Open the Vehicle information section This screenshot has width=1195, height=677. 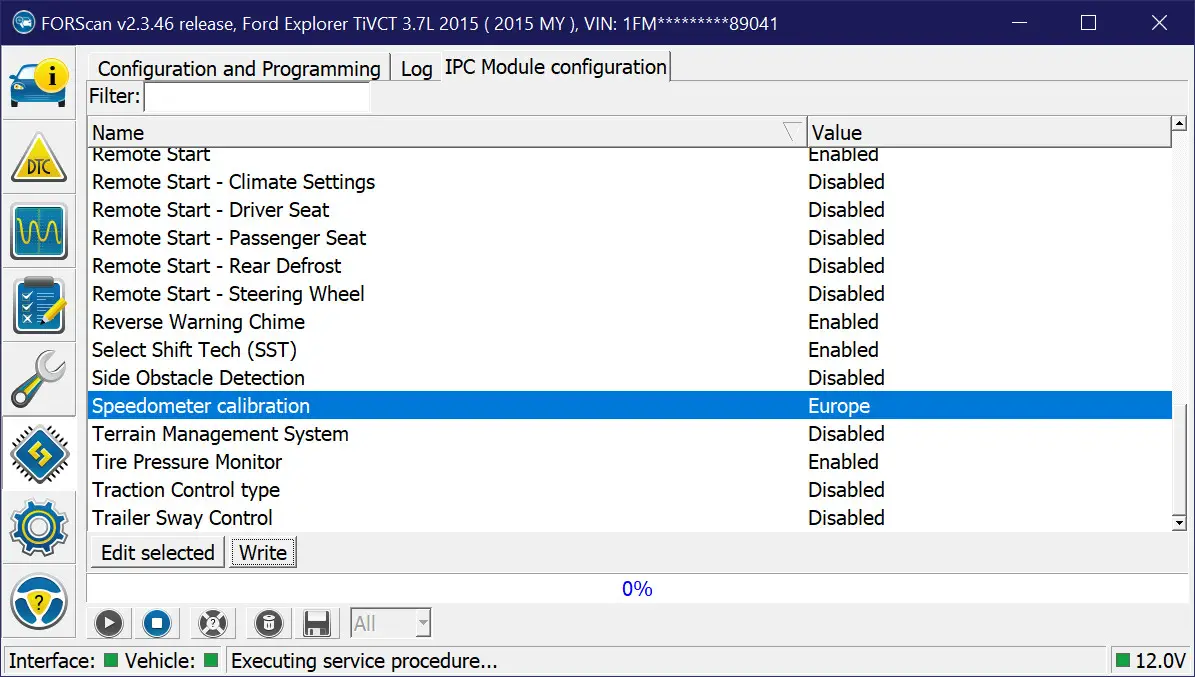click(39, 83)
